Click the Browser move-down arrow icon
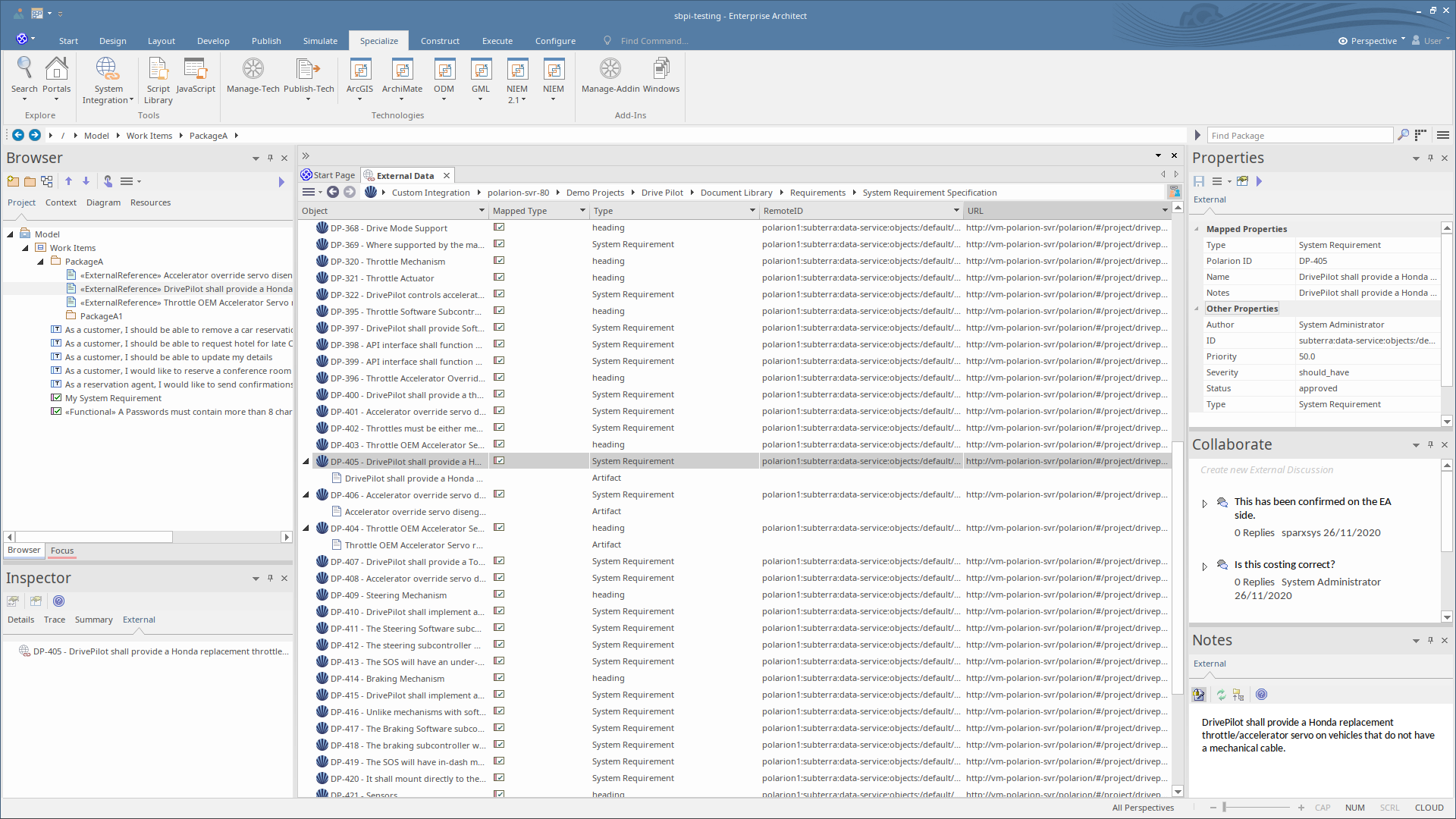Screen dimensions: 1456x819 click(x=86, y=181)
